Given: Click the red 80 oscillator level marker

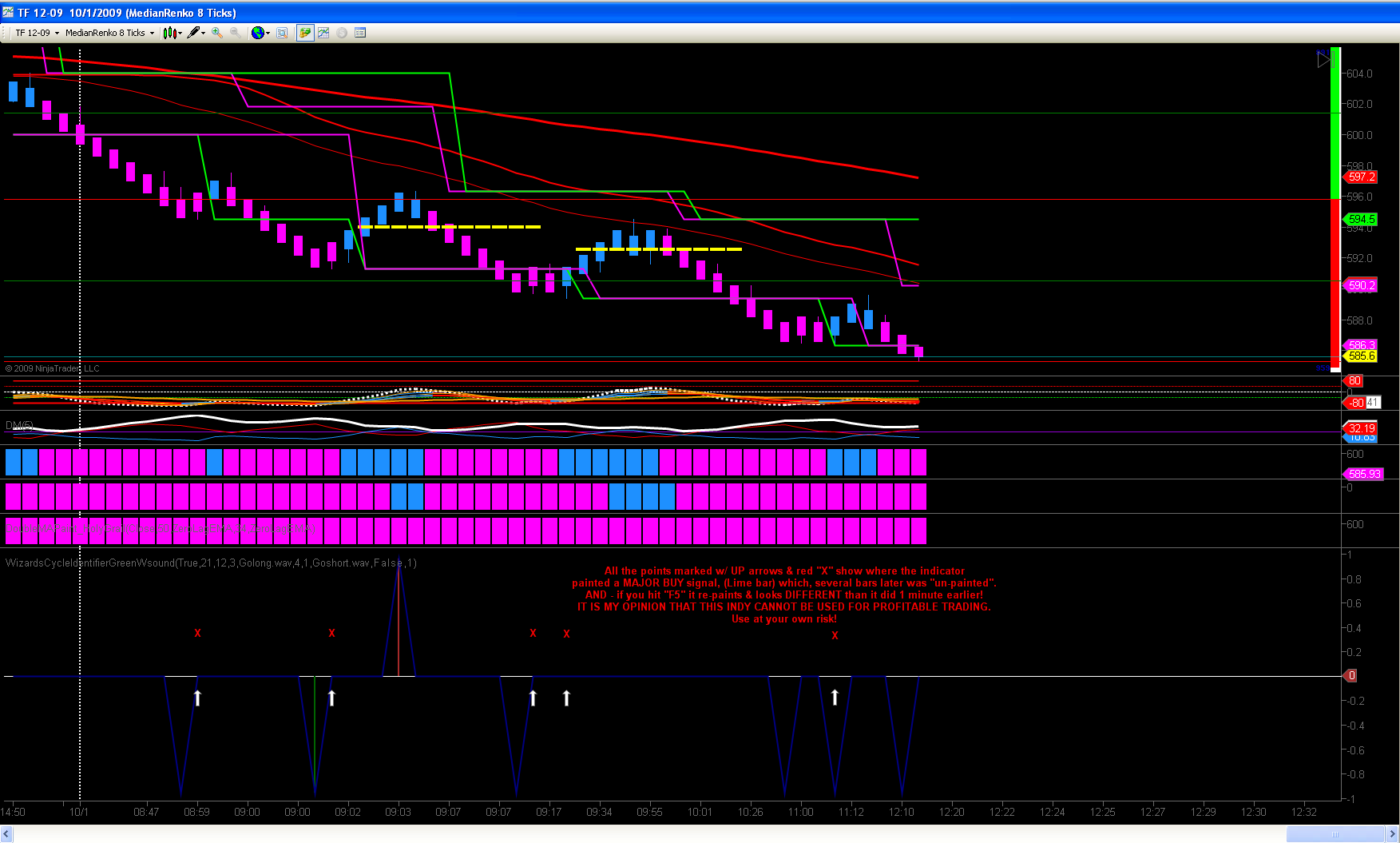Looking at the screenshot, I should [1353, 381].
